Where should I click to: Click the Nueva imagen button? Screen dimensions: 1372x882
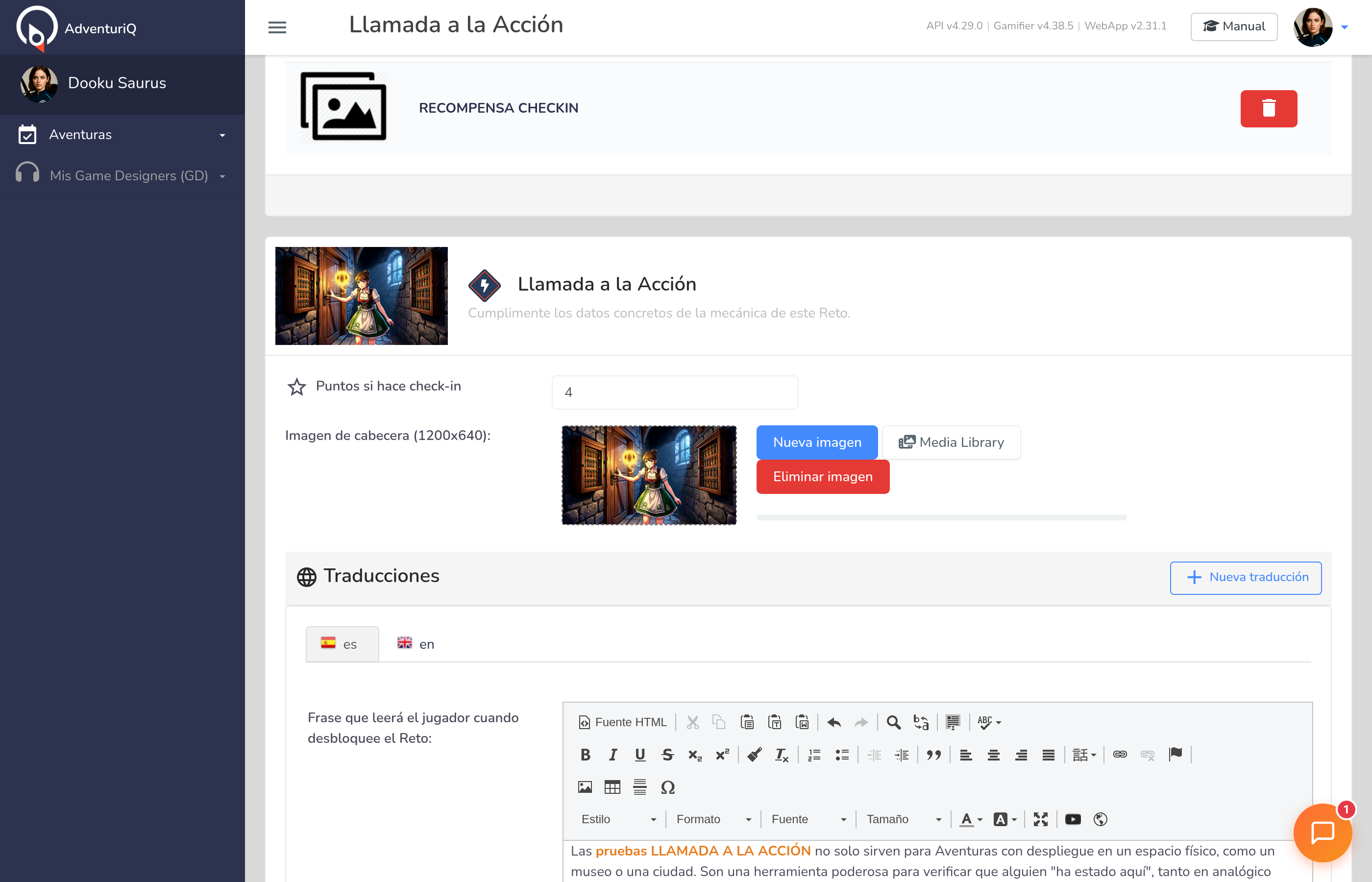pos(816,442)
